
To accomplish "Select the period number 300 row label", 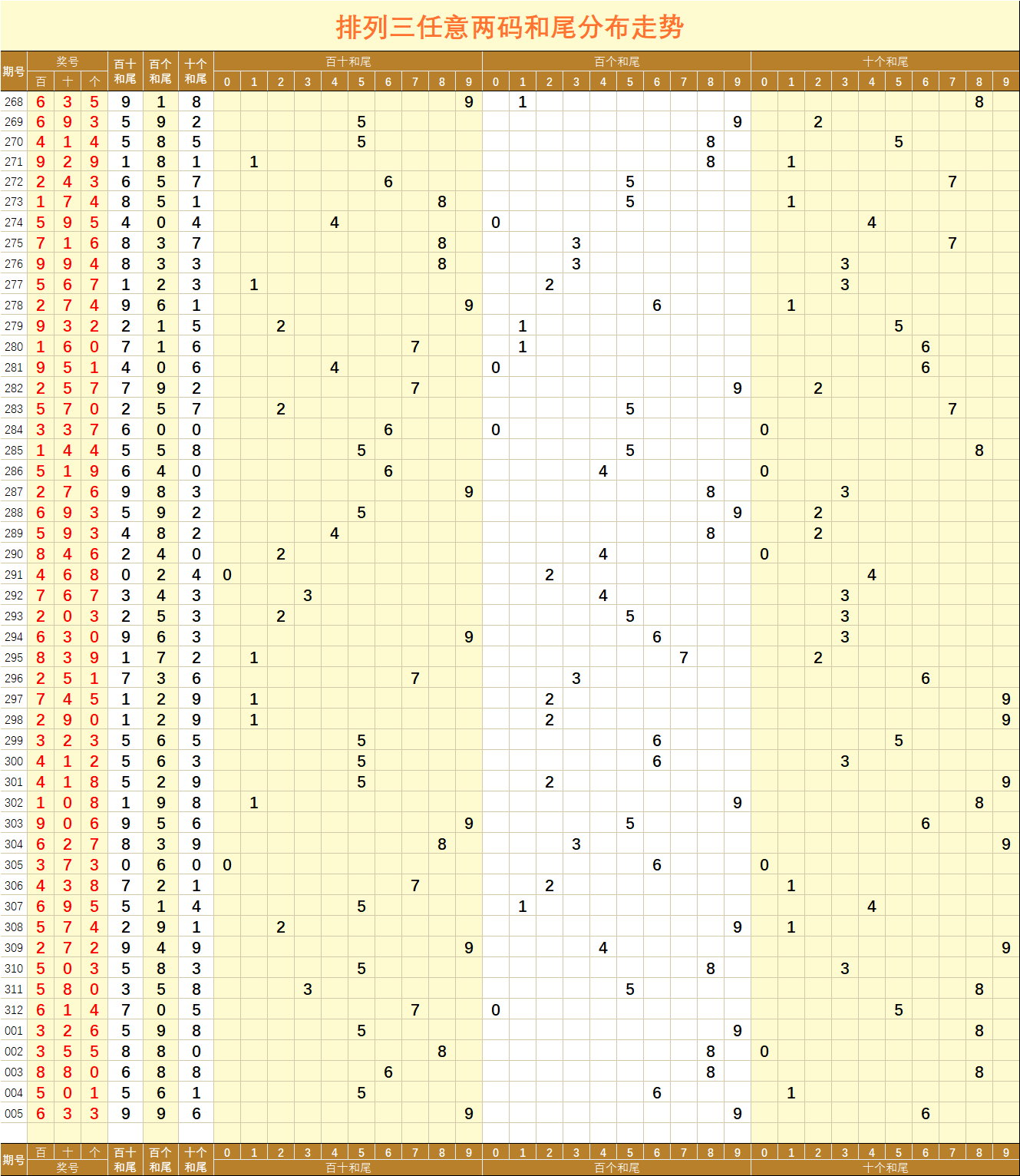I will pyautogui.click(x=14, y=761).
